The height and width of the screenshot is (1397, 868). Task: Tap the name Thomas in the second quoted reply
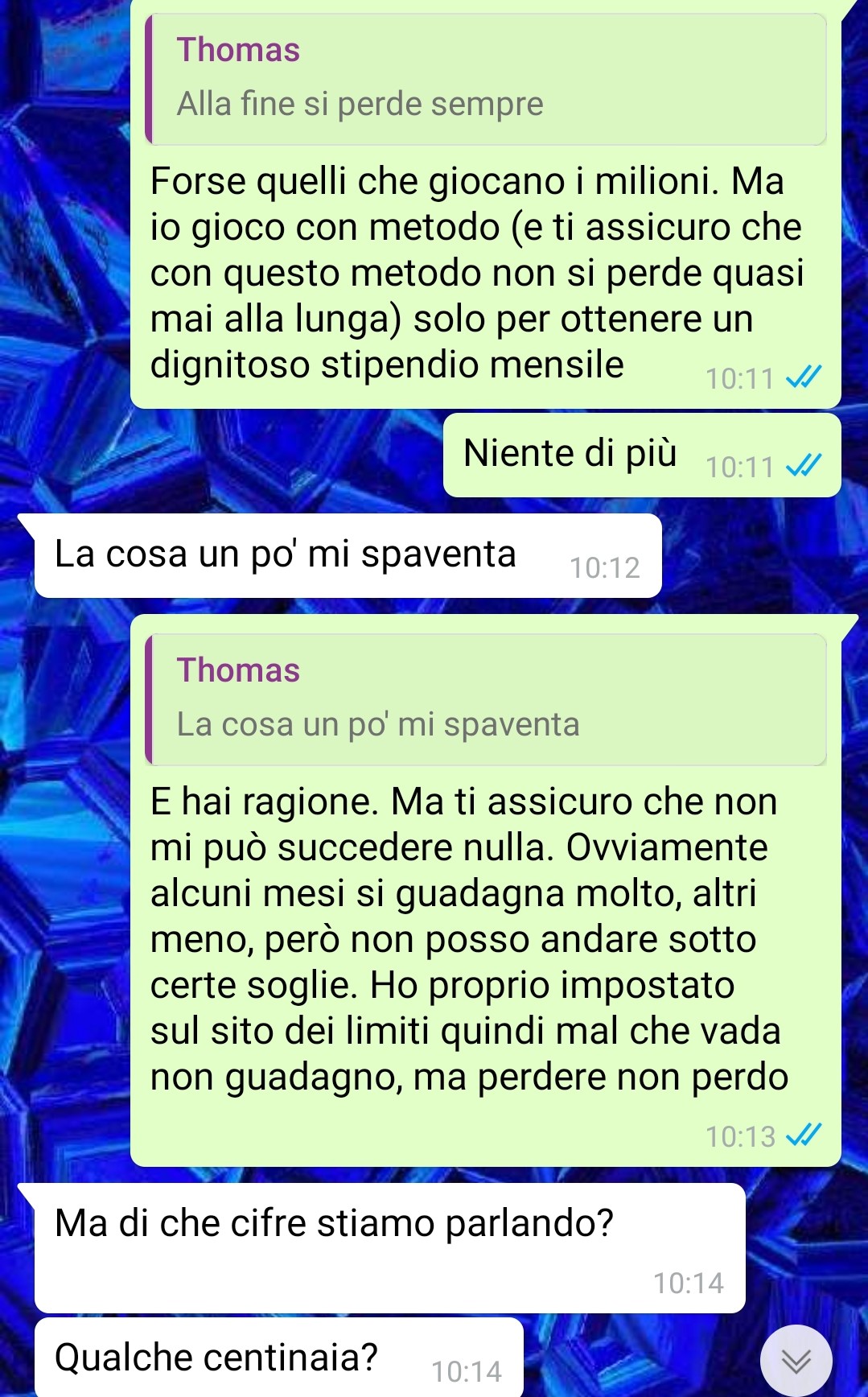(238, 670)
